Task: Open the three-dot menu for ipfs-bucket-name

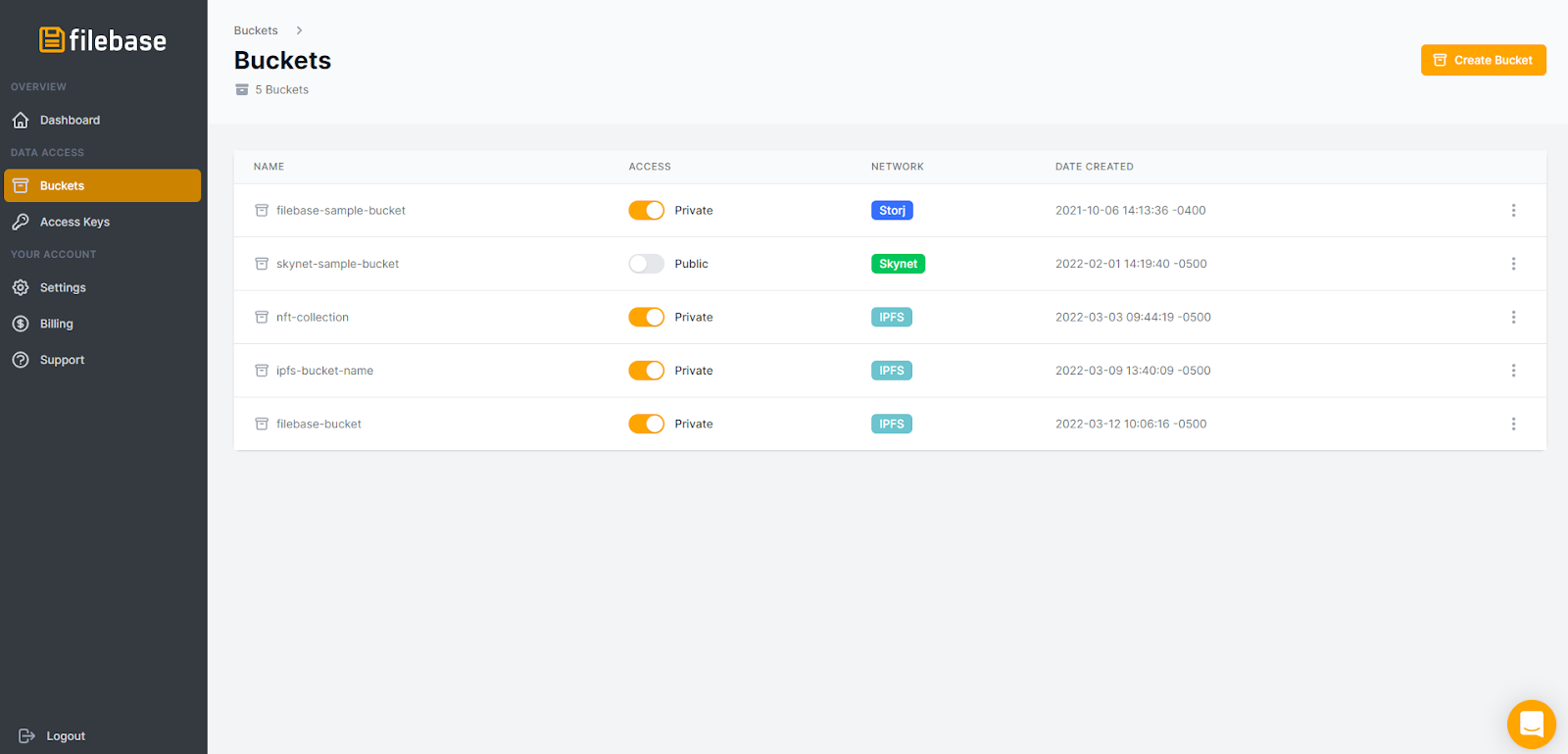Action: (1513, 371)
